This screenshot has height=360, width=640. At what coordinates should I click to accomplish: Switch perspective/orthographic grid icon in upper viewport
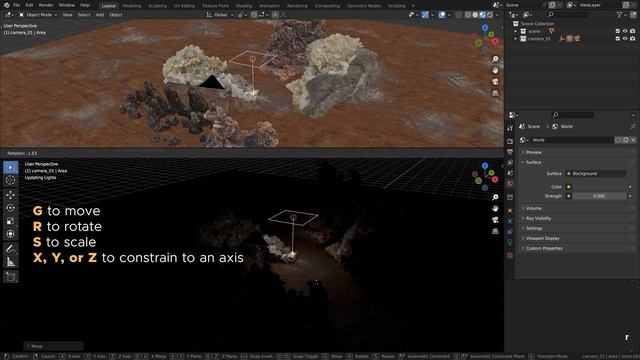(495, 93)
